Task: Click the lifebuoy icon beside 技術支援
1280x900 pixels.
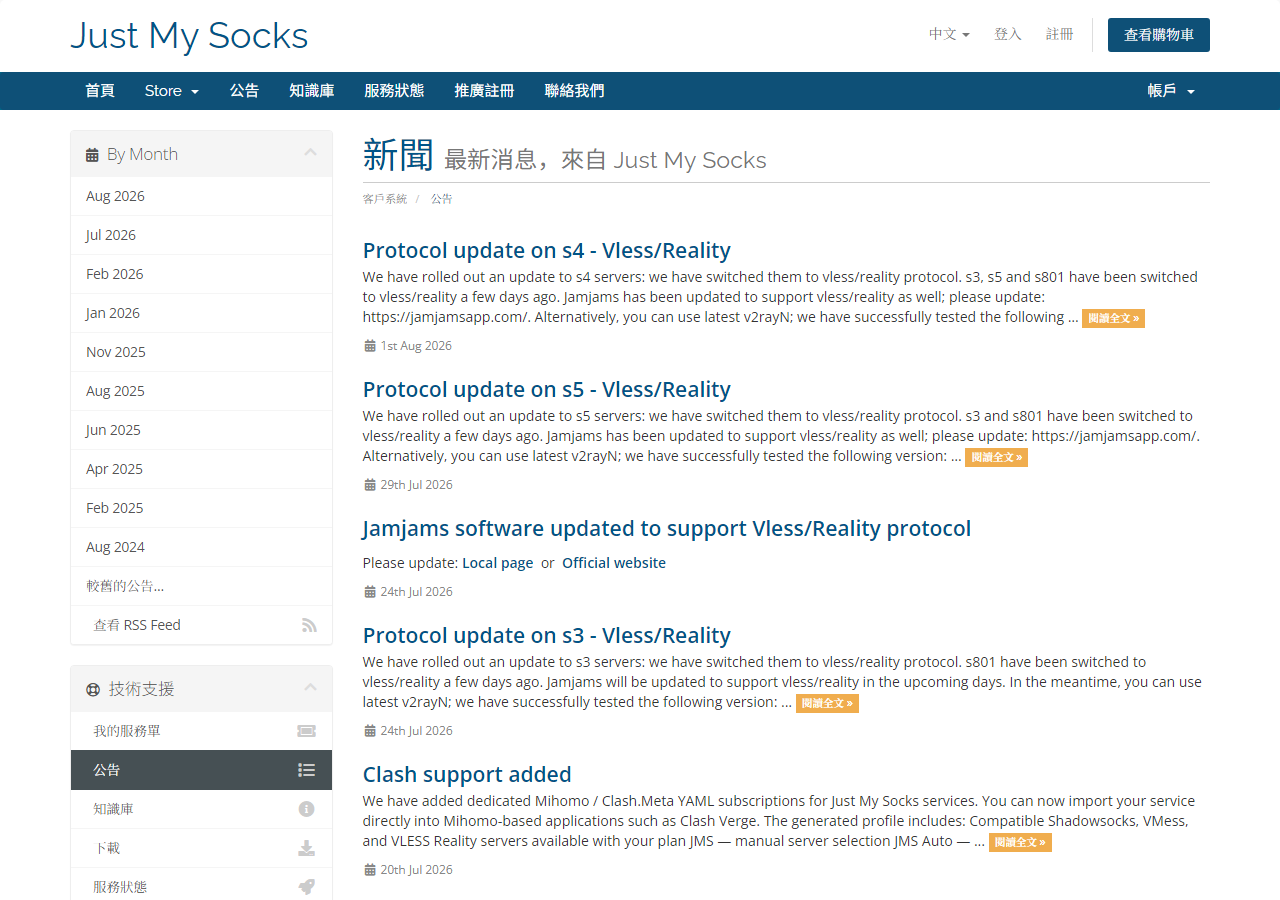Action: coord(93,689)
